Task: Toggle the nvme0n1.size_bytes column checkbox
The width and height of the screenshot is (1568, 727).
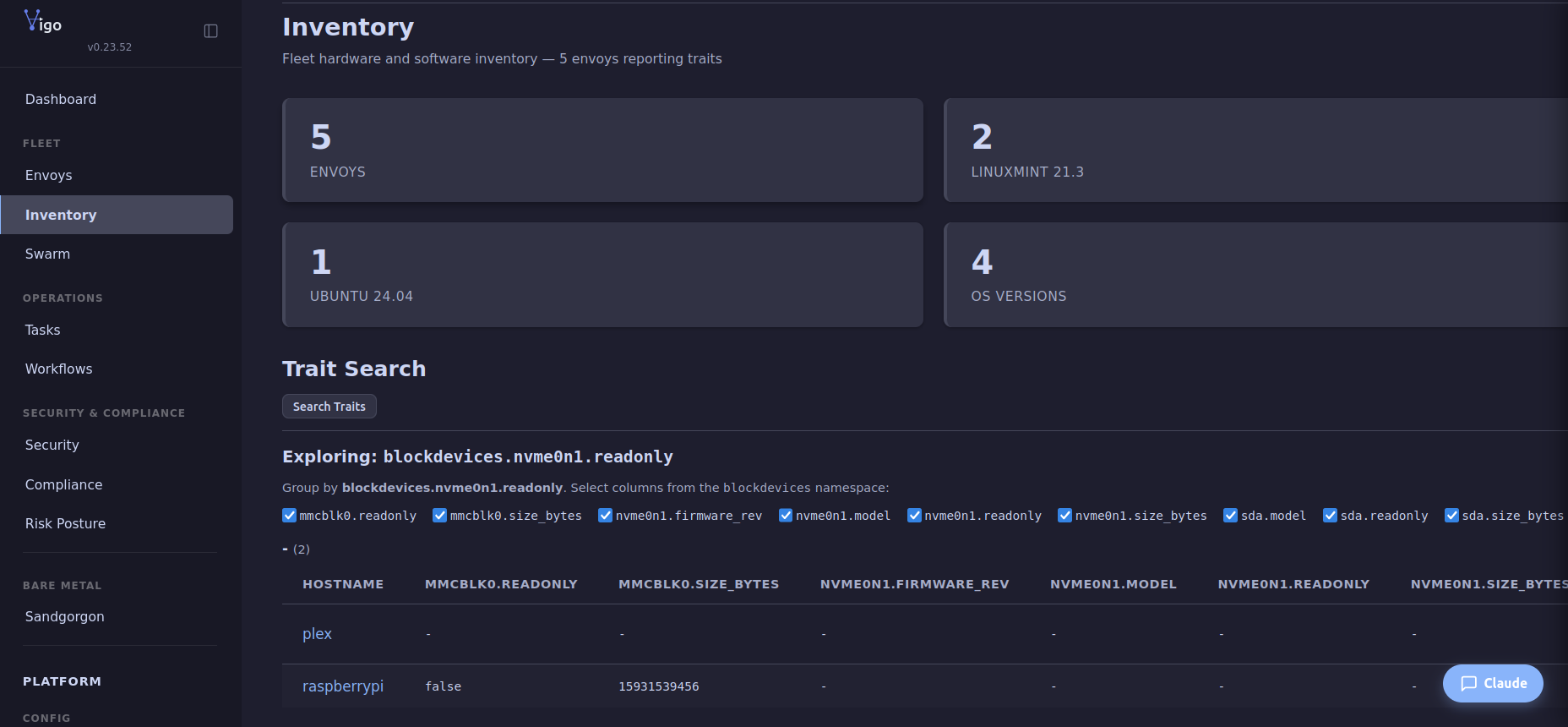Action: (1065, 516)
